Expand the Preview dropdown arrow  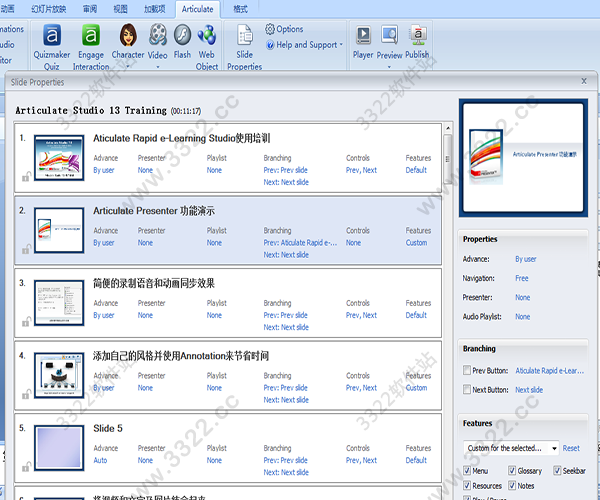click(x=389, y=67)
